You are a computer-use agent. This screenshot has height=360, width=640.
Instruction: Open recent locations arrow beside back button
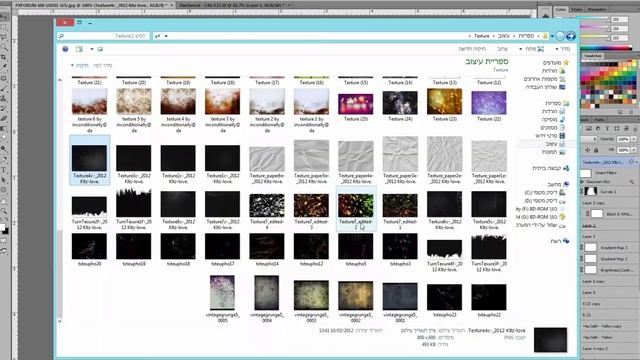pyautogui.click(x=552, y=36)
